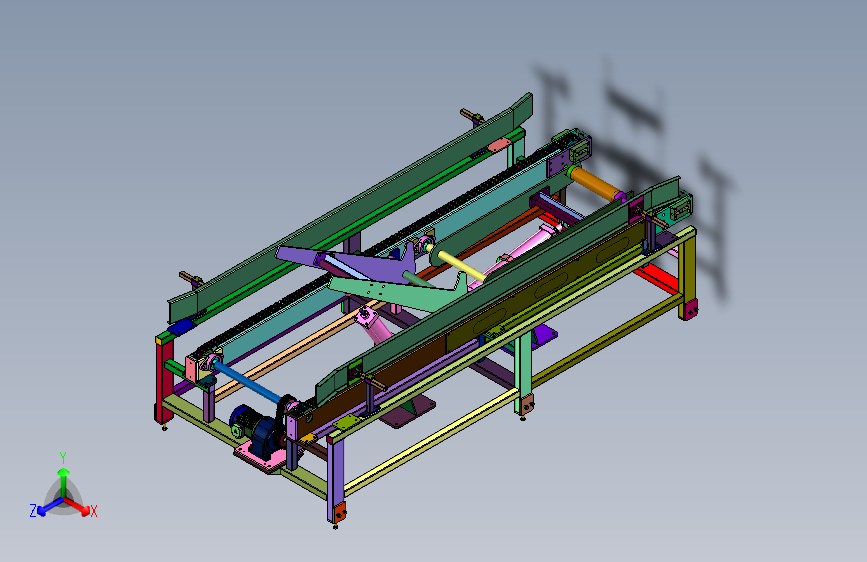This screenshot has height=562, width=867.
Task: Select the orange roller at the conveyor end
Action: [x=594, y=184]
